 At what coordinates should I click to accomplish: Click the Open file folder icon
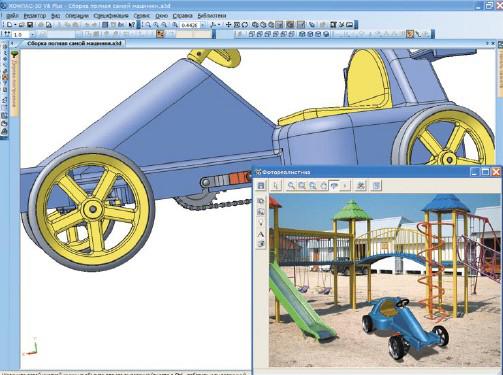pos(22,25)
